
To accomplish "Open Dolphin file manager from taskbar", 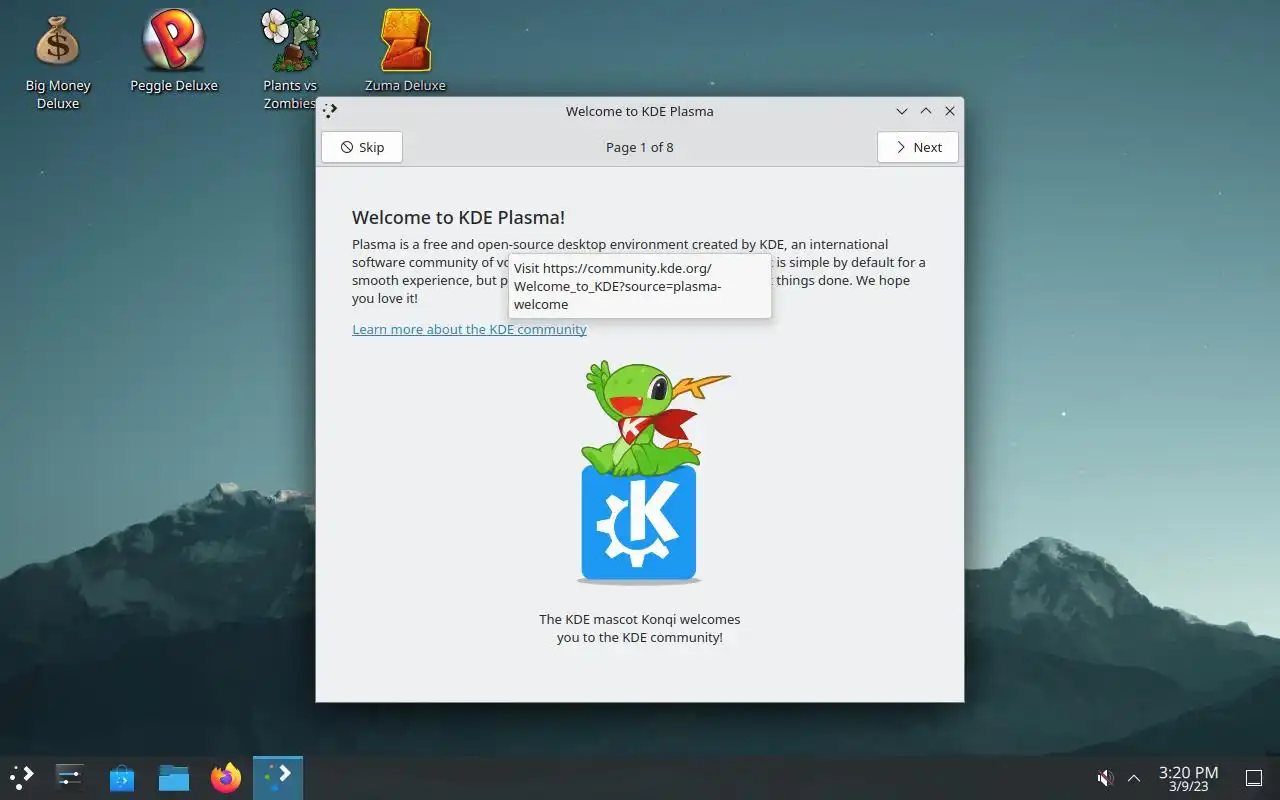I will coord(174,777).
